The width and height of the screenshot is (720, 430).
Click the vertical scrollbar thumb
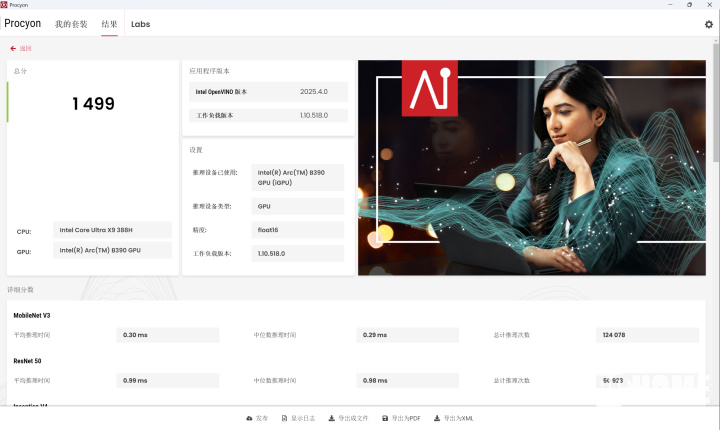pyautogui.click(x=716, y=102)
